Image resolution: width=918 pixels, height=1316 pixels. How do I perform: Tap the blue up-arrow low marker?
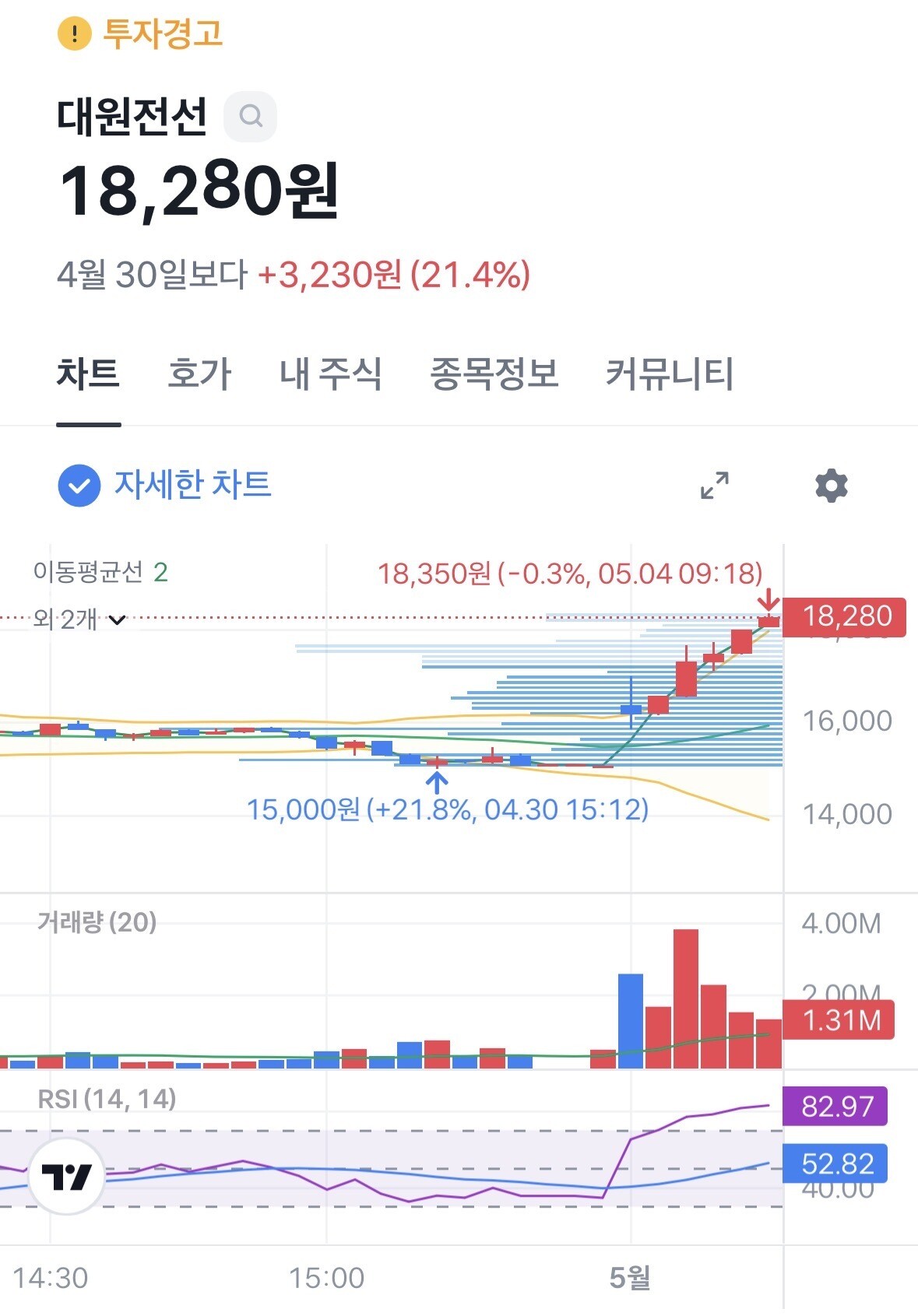coord(437,780)
